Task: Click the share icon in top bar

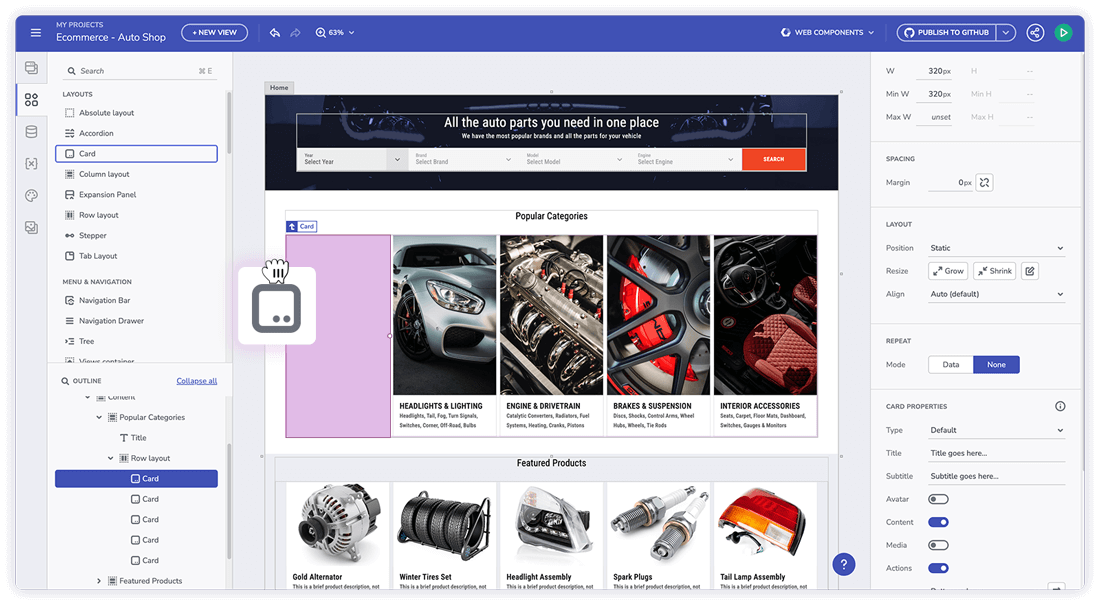Action: [x=1035, y=33]
